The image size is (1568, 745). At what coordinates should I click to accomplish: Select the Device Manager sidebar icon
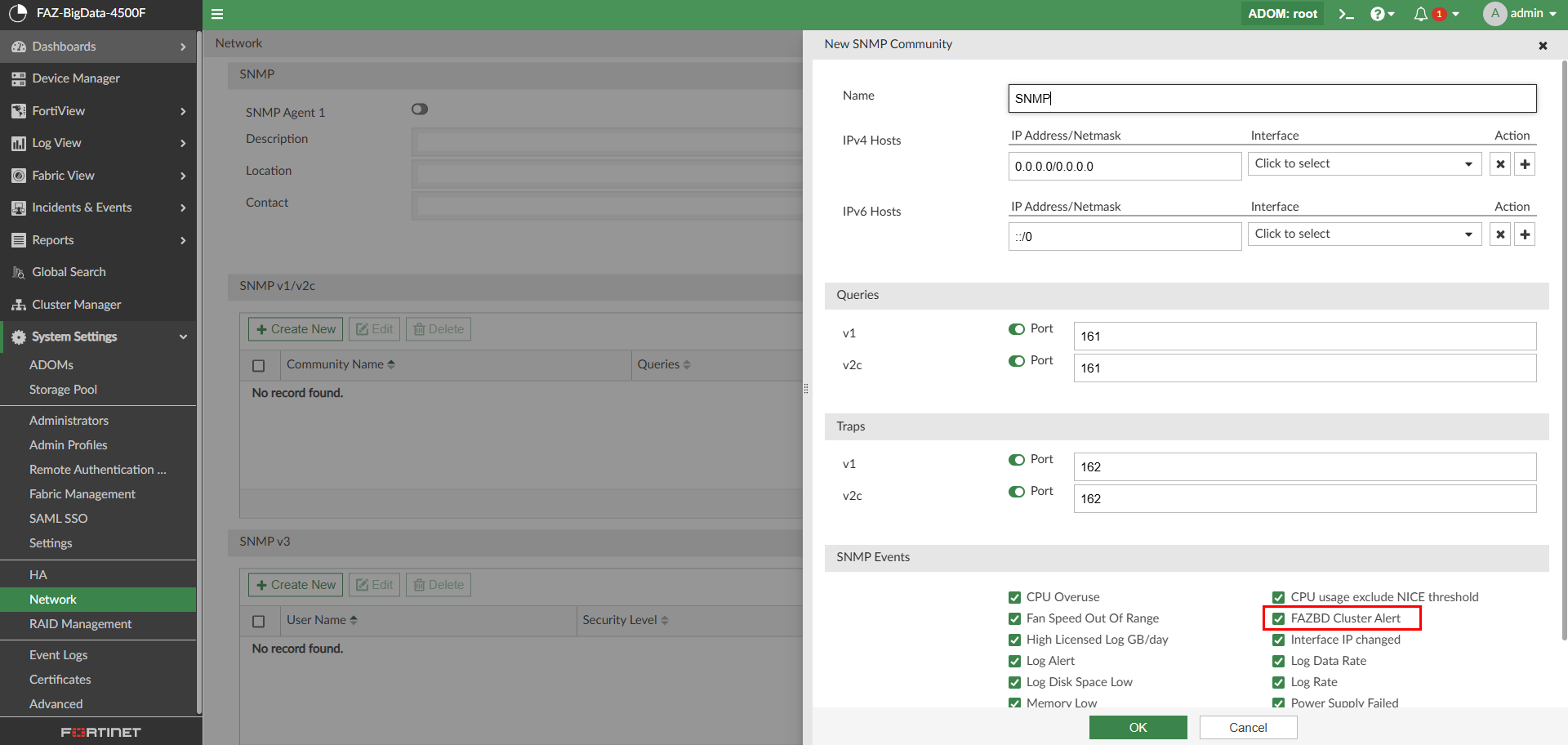(x=18, y=78)
